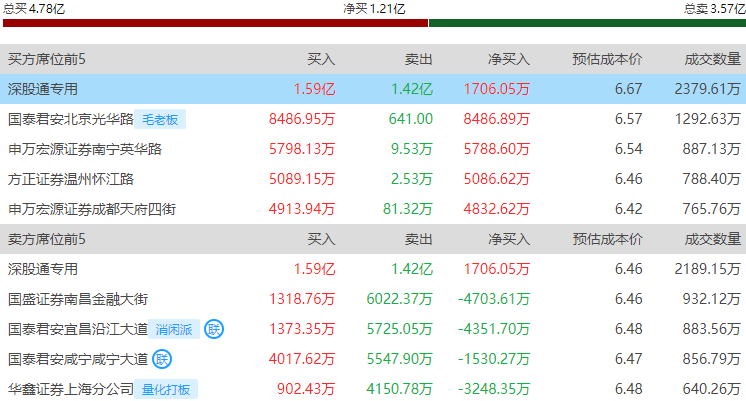Open 国盛证券南昌金融大街 seat name
This screenshot has height=401, width=746.
click(x=78, y=299)
